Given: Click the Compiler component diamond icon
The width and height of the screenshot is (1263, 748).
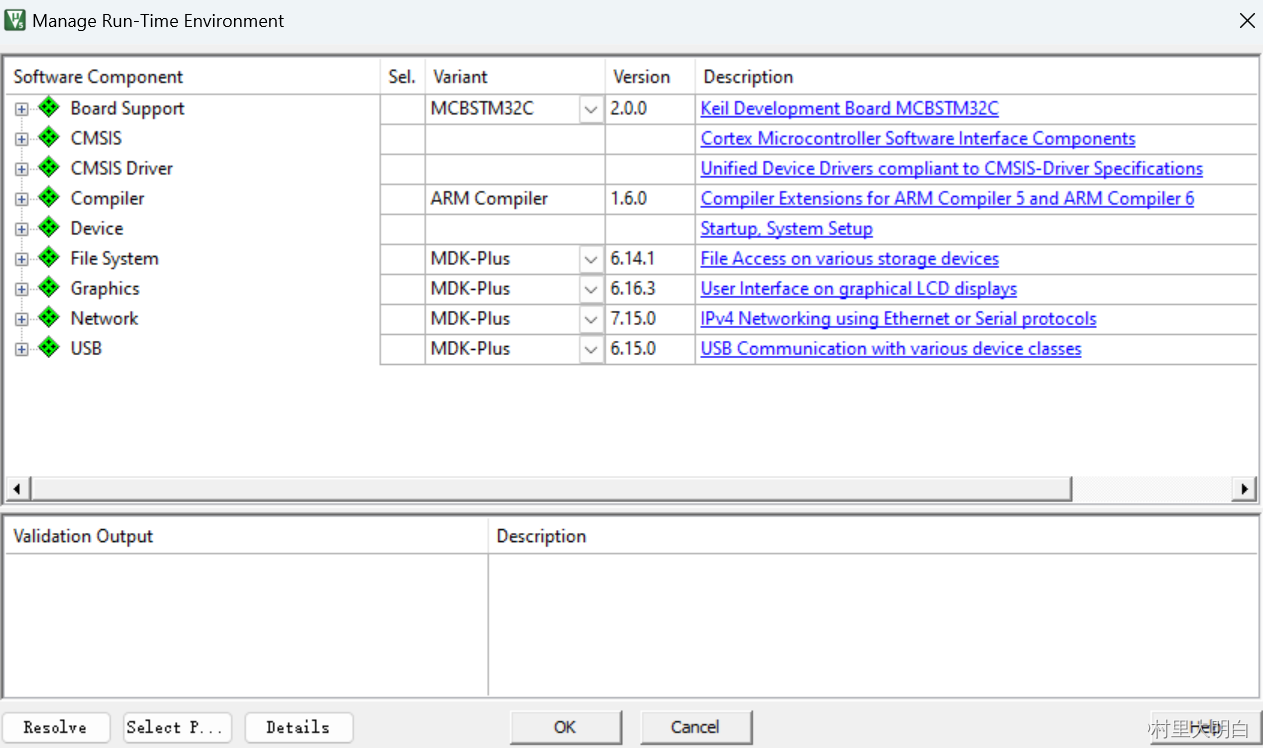Looking at the screenshot, I should click(x=49, y=198).
